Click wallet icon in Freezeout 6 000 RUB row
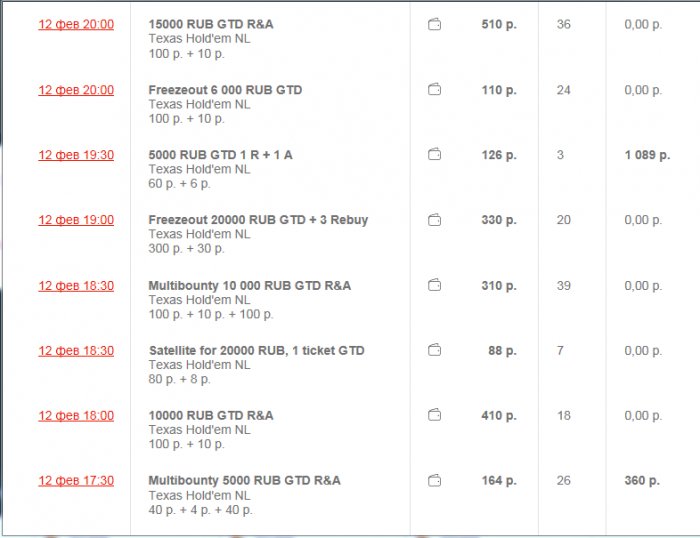 [434, 90]
